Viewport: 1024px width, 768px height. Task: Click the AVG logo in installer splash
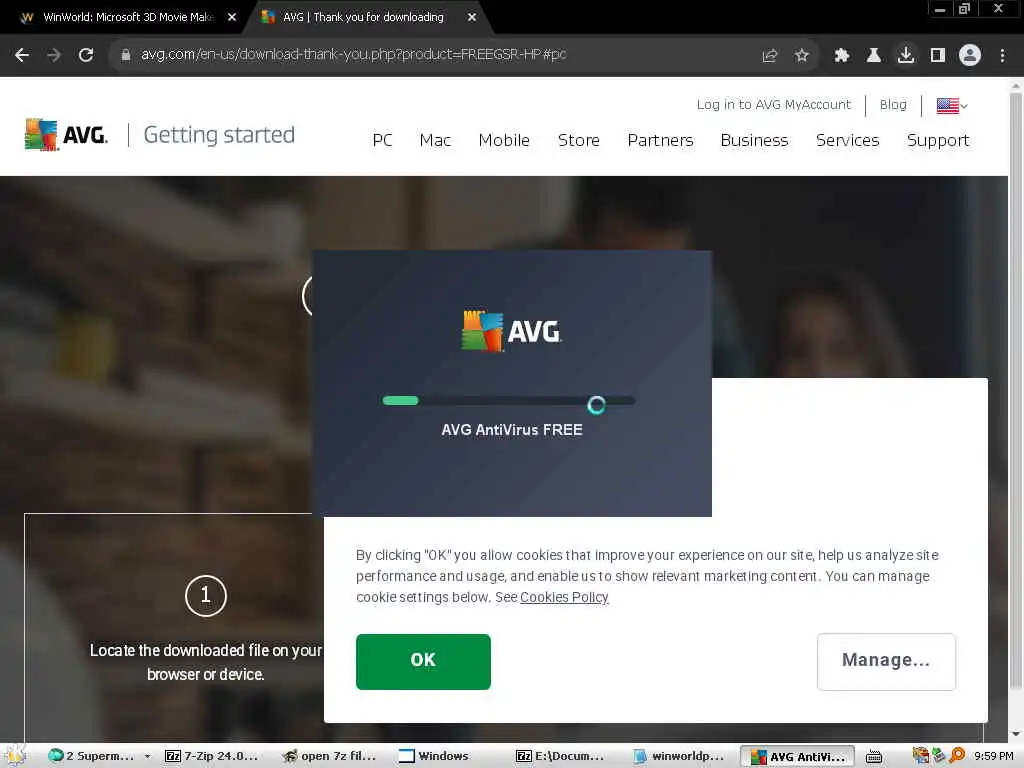pyautogui.click(x=511, y=331)
